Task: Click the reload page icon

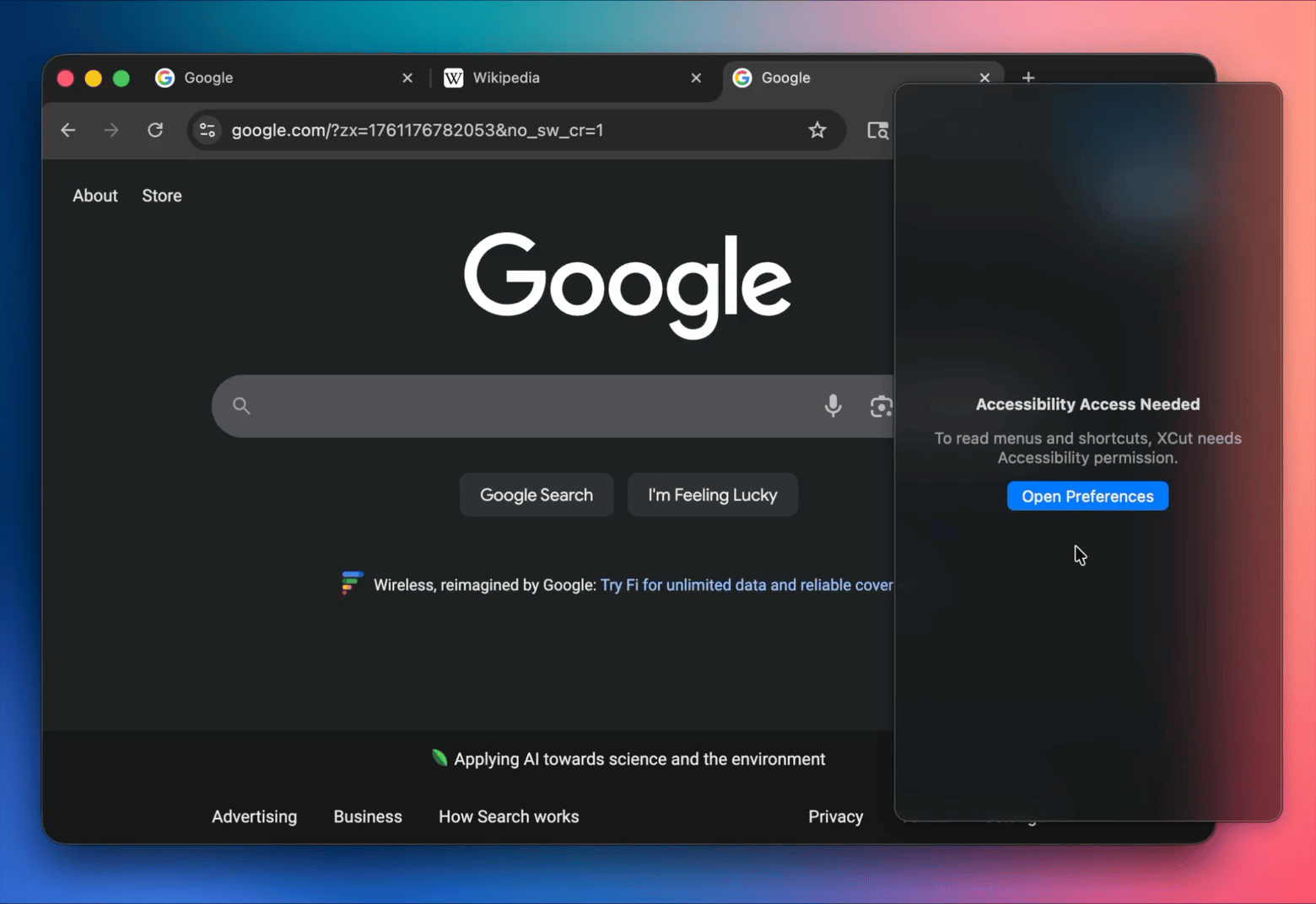Action: pos(155,130)
